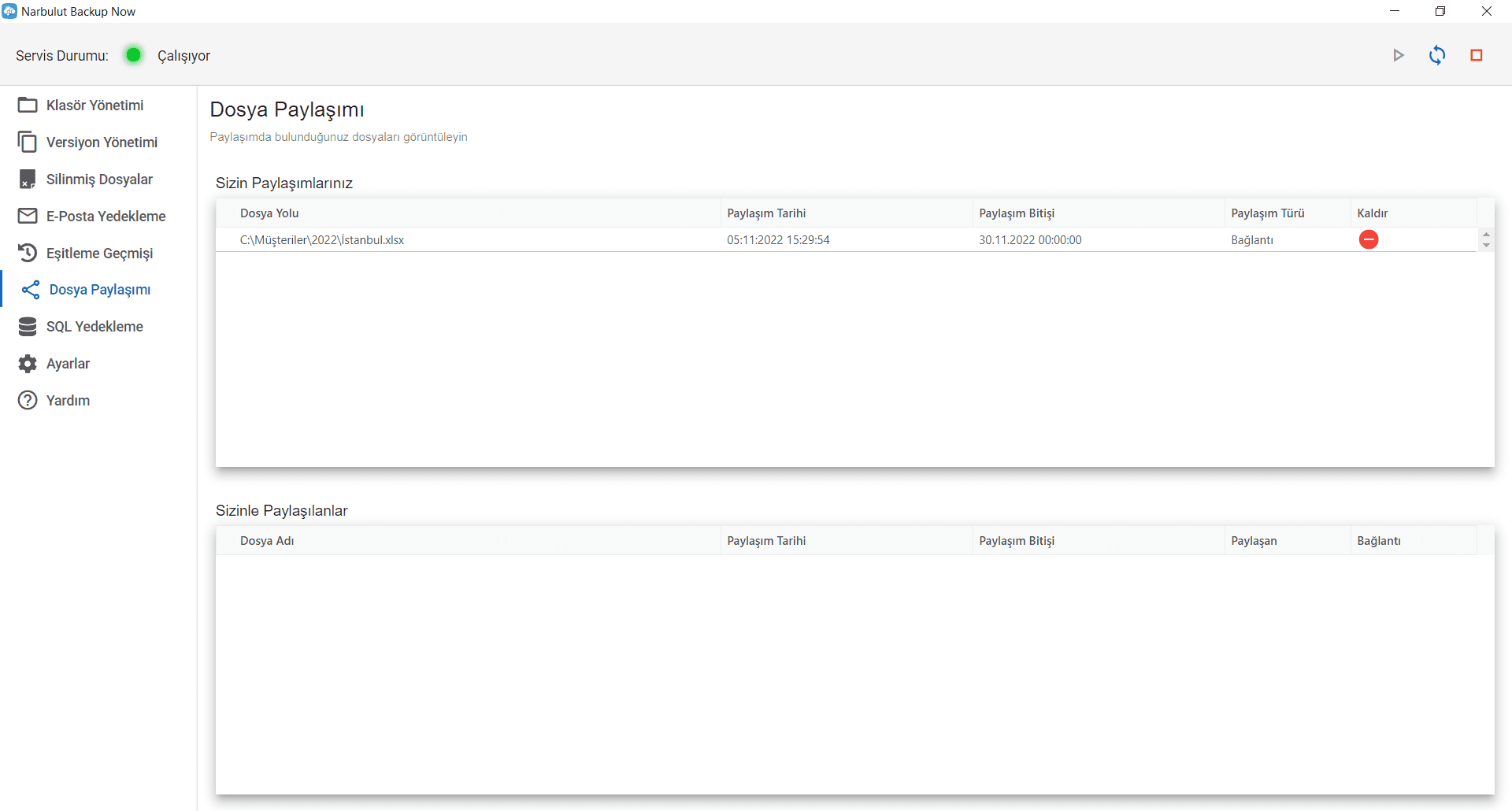1512x811 pixels.
Task: Sort by Dosya Adı column header
Action: (x=267, y=541)
